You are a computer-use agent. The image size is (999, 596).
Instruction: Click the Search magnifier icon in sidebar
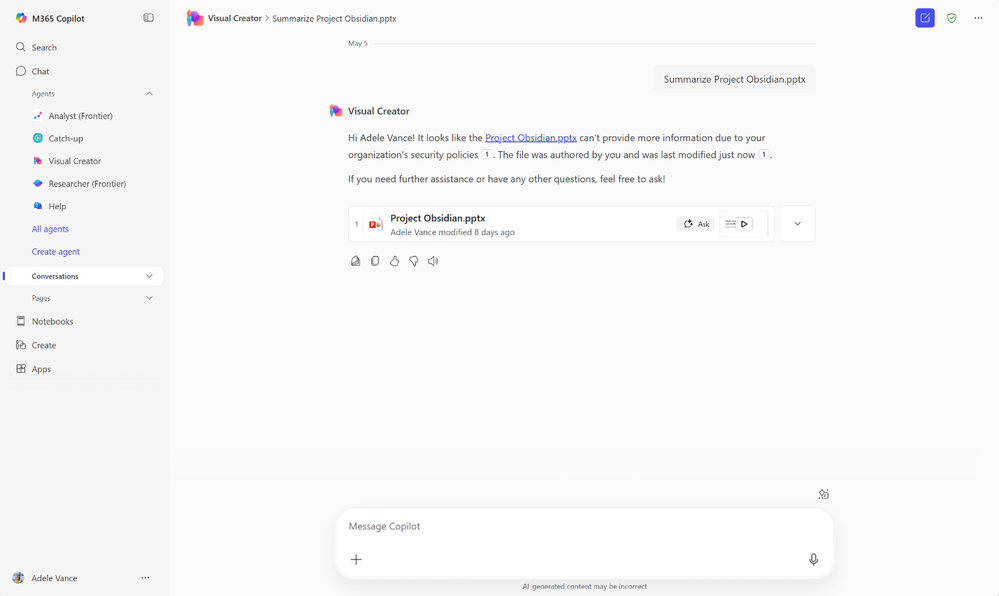(x=21, y=47)
